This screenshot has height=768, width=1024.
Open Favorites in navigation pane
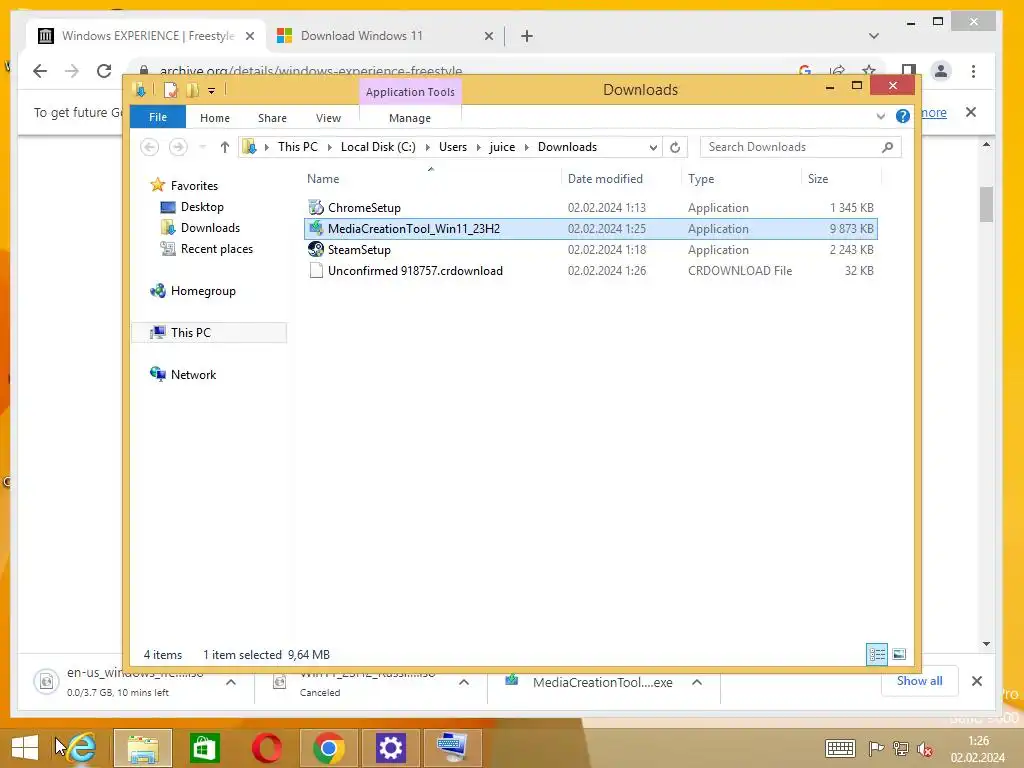[194, 186]
